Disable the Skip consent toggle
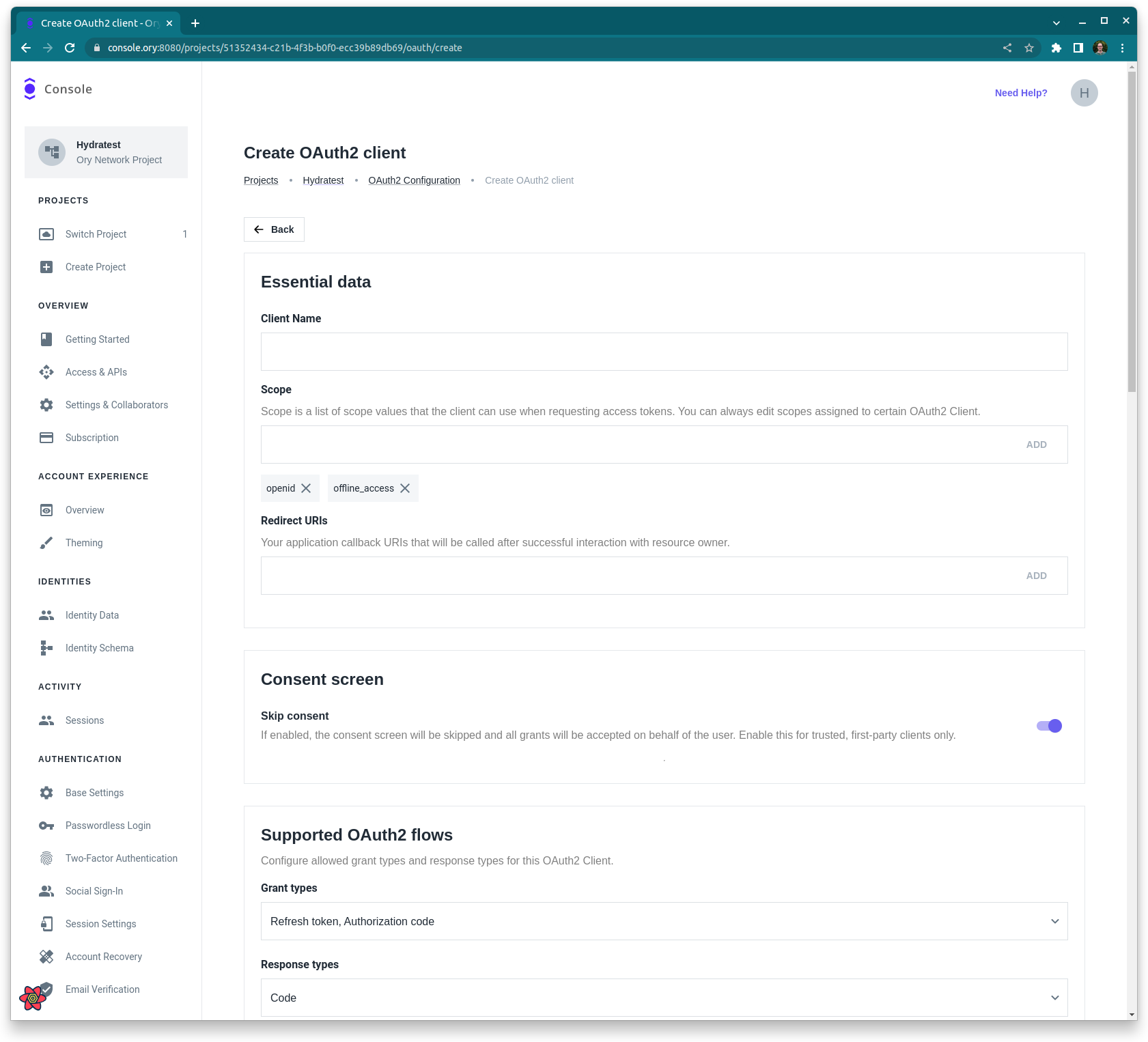The image size is (1148, 1042). pos(1048,726)
